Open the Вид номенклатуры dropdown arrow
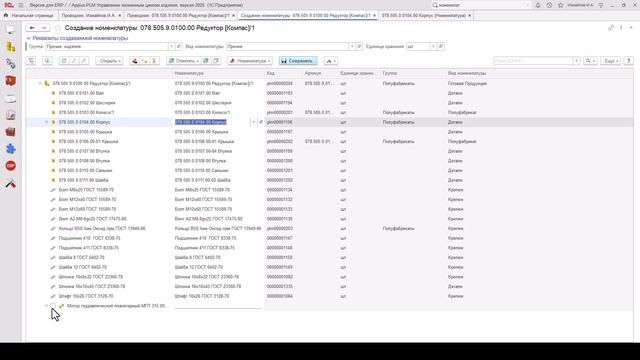Viewport: 640px width, 360px height. [351, 47]
